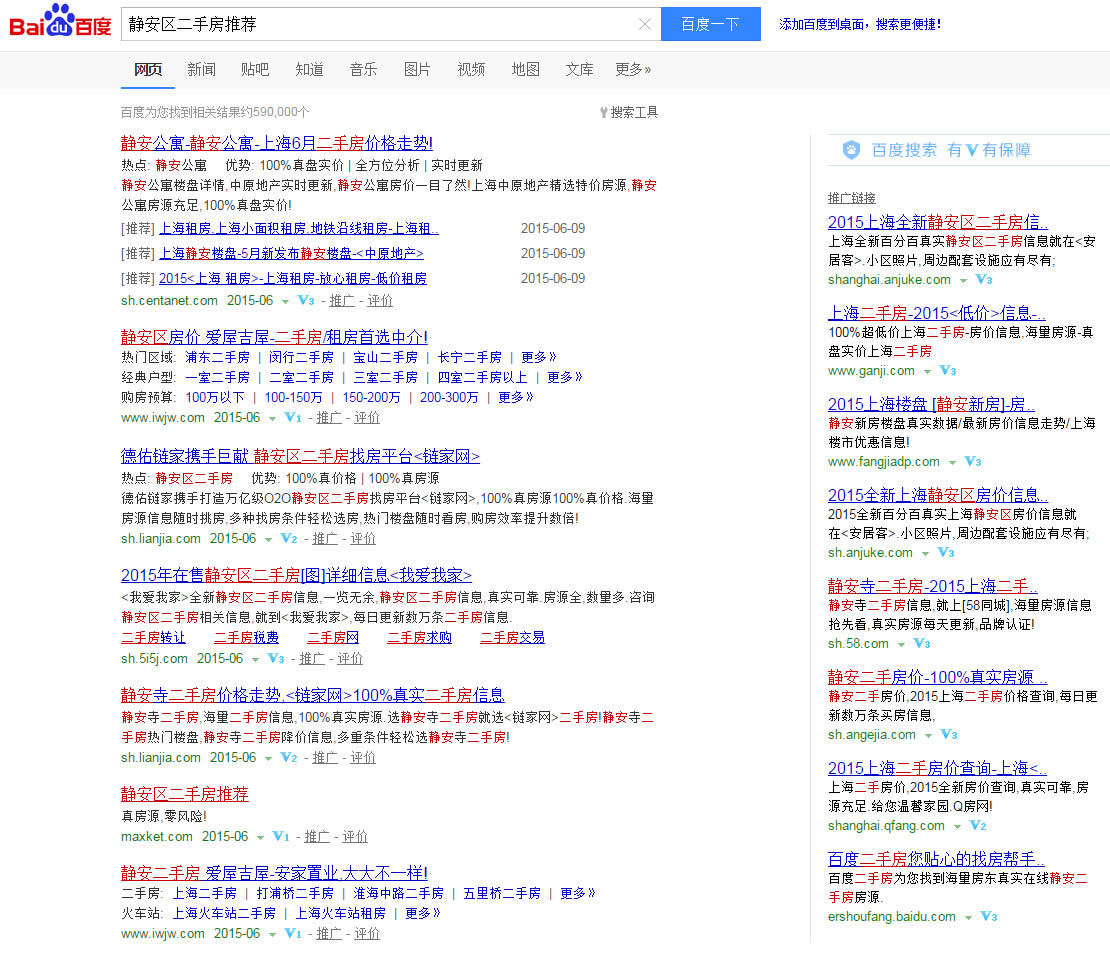Click the 二手房交易 sublink

(513, 637)
